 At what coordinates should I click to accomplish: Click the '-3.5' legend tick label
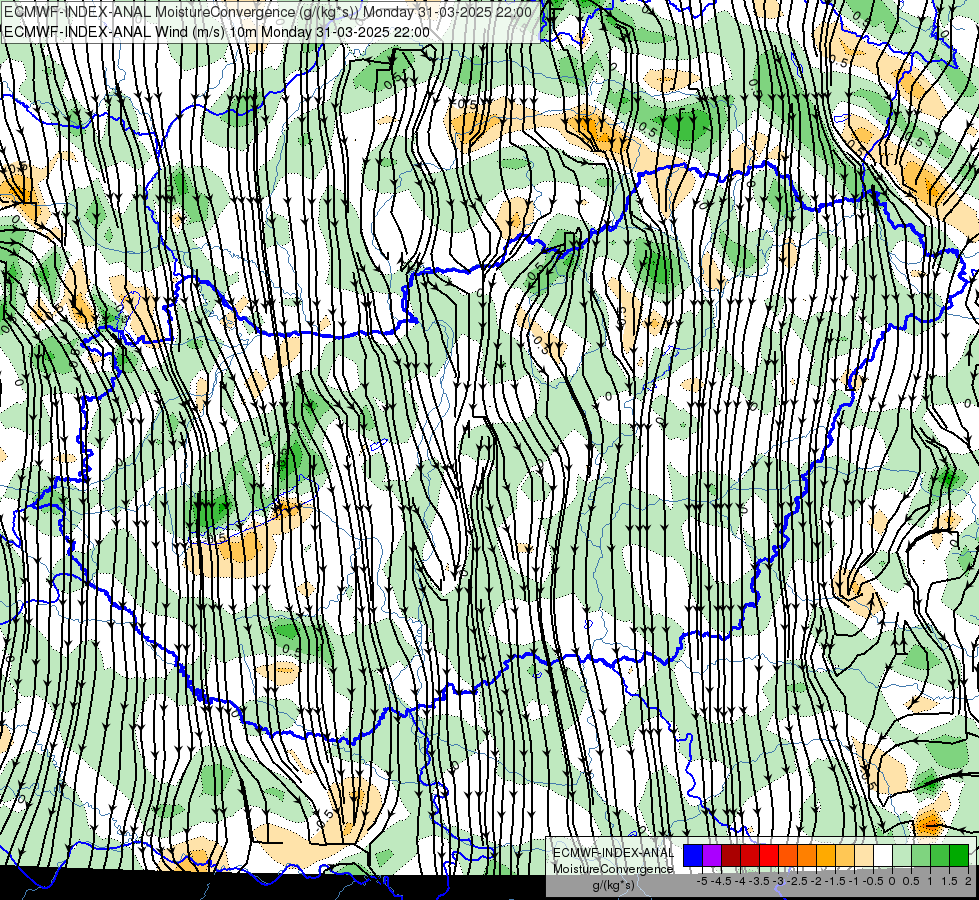[759, 881]
